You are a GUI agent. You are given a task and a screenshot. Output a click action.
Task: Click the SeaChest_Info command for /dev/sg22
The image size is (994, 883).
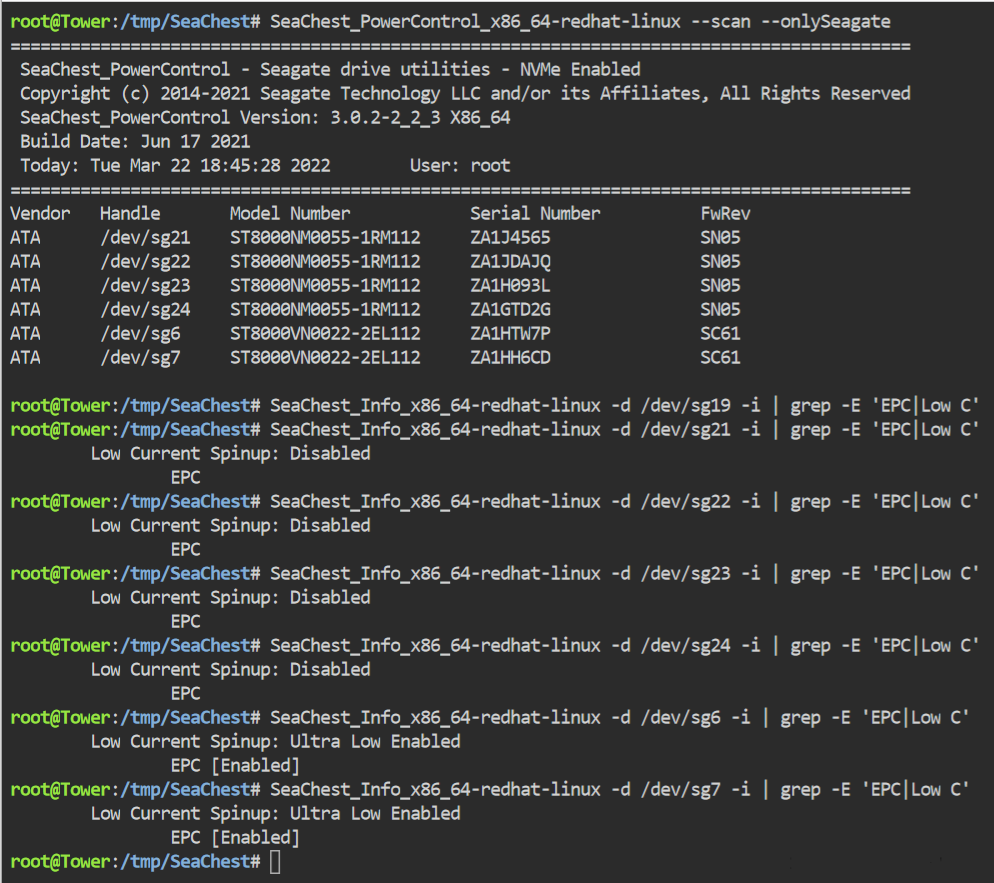(624, 502)
